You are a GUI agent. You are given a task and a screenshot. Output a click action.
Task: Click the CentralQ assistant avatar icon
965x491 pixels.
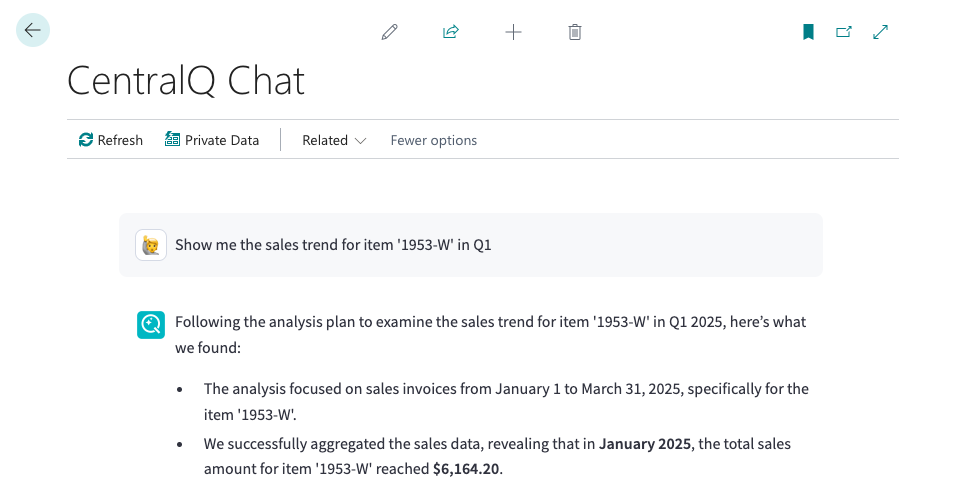[151, 324]
